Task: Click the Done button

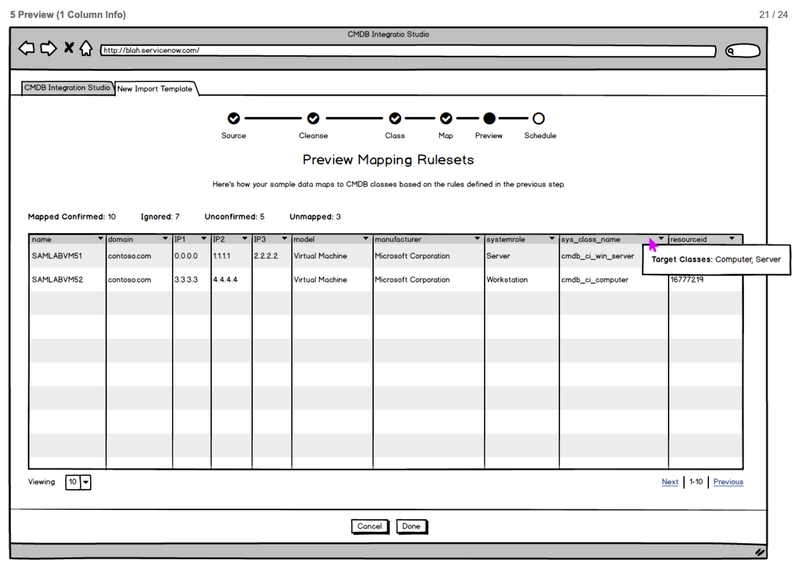Action: (x=411, y=526)
